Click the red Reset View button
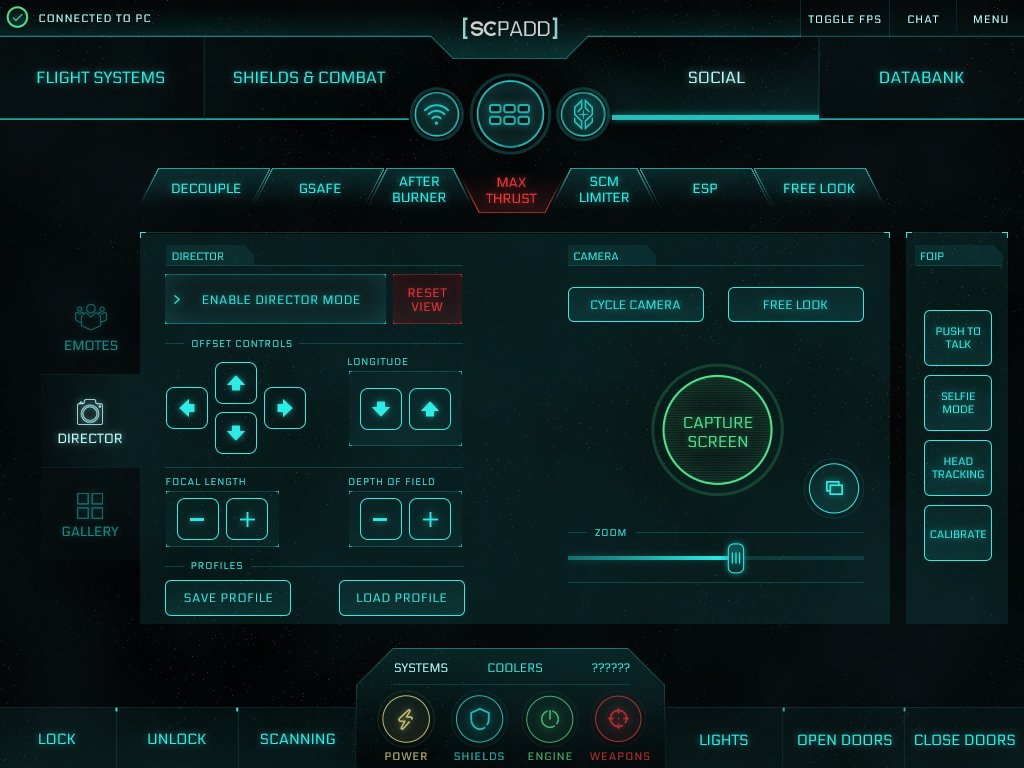This screenshot has height=768, width=1024. click(x=427, y=299)
